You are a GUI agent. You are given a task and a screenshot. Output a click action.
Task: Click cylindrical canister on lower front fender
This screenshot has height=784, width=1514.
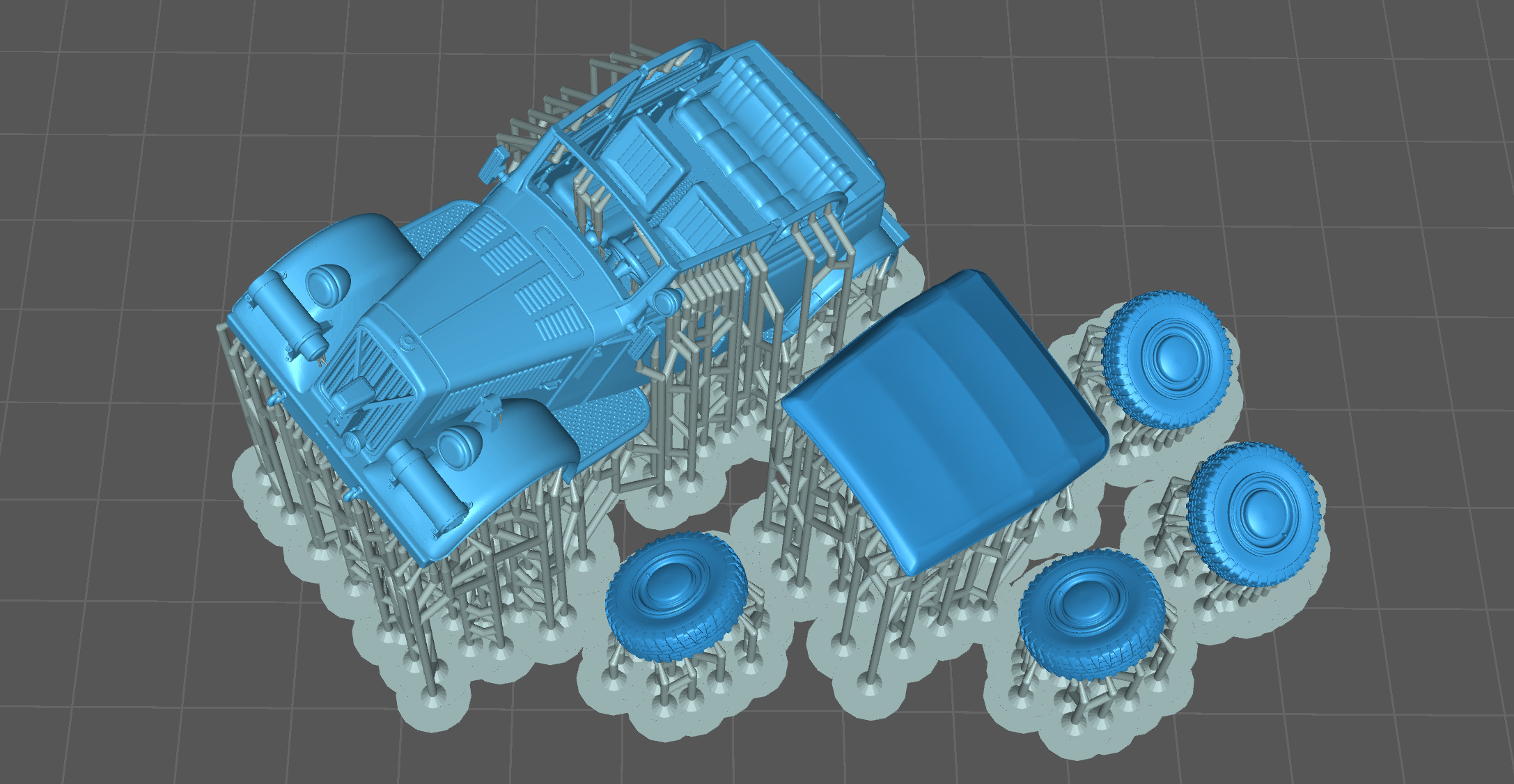pyautogui.click(x=425, y=484)
